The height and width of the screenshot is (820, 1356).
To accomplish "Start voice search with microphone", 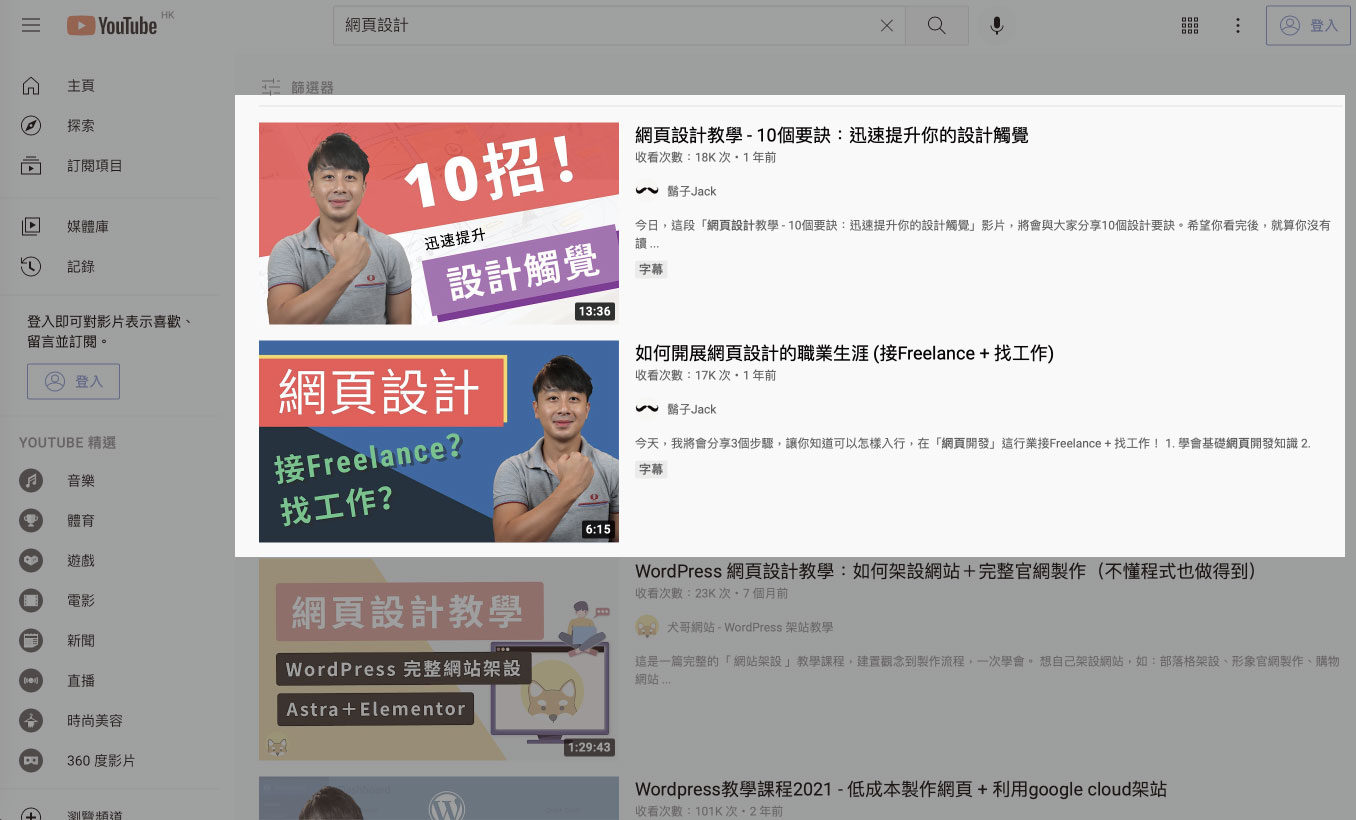I will 996,26.
